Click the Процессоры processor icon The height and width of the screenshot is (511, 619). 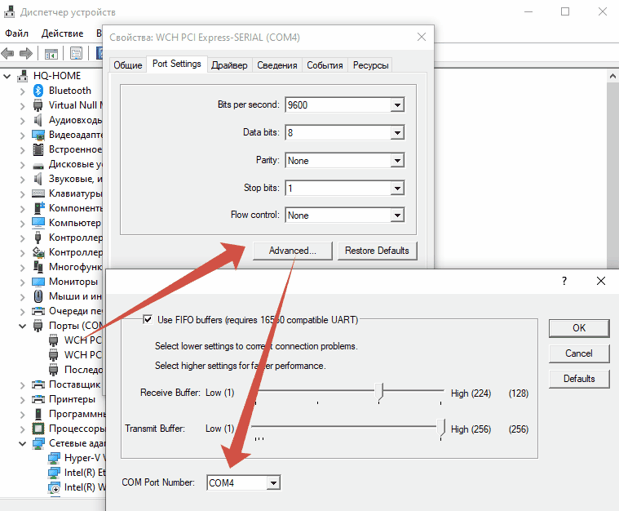tap(39, 428)
